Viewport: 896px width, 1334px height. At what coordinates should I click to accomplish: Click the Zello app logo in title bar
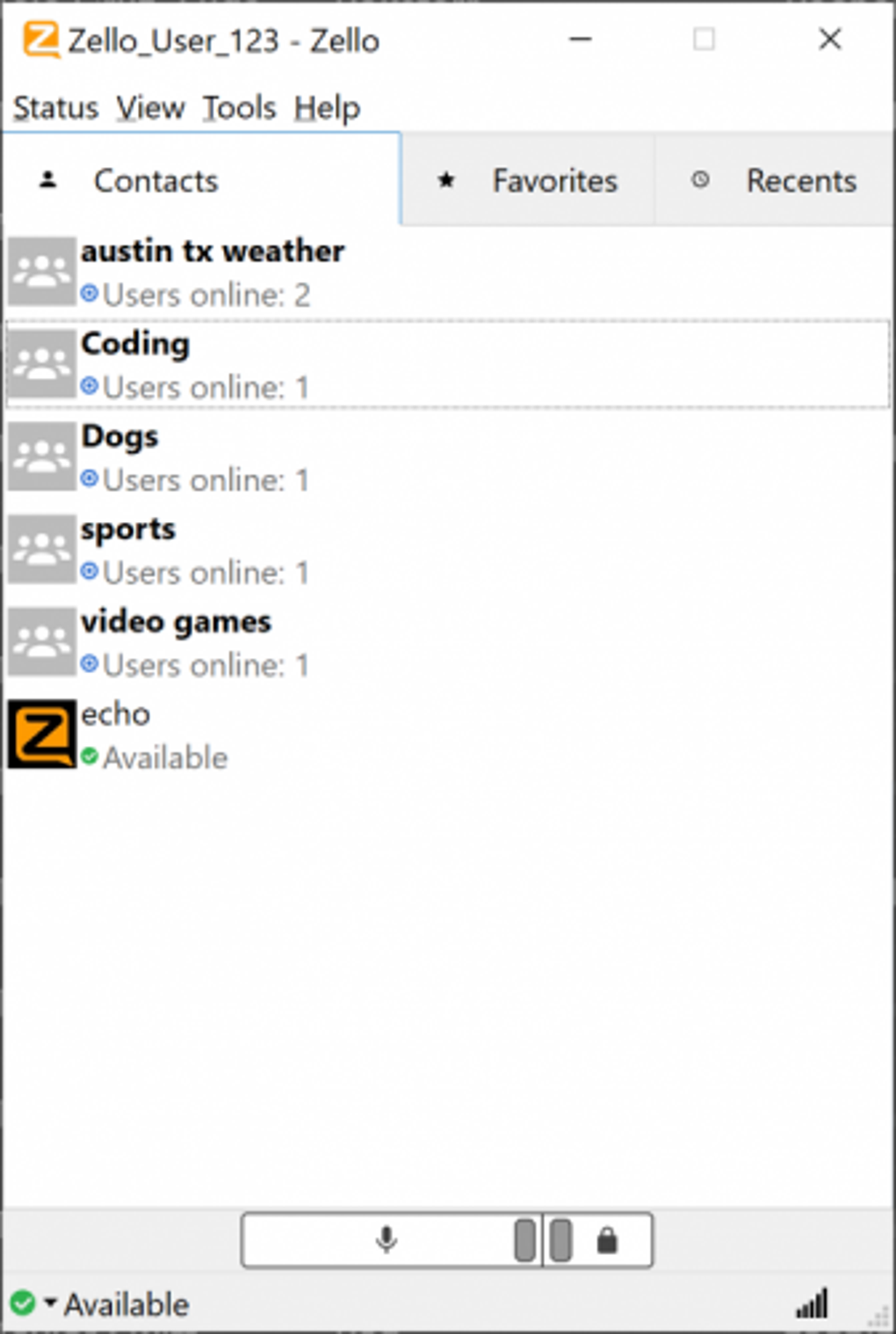41,40
